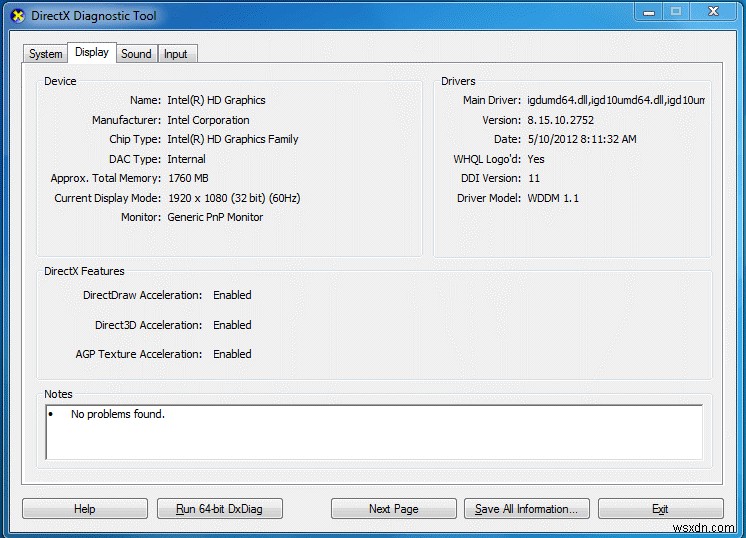The width and height of the screenshot is (746, 538).
Task: Click the WHQL Logo'd 'Yes' value
Action: click(536, 159)
